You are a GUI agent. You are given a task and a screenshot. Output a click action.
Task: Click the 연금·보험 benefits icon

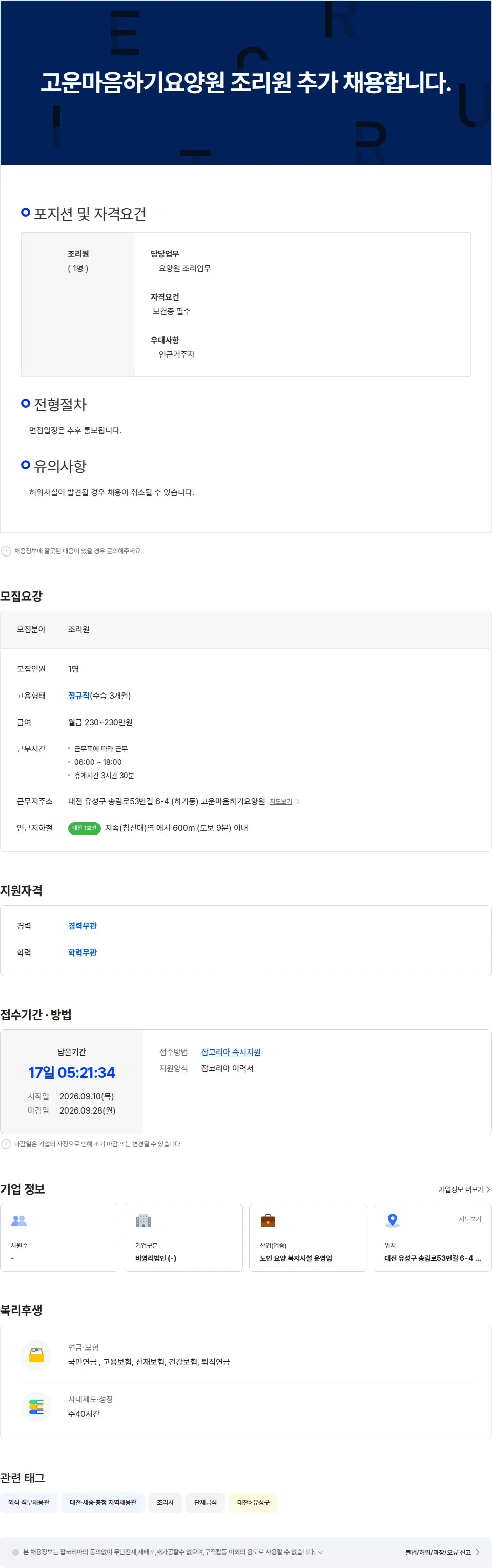coord(36,1355)
